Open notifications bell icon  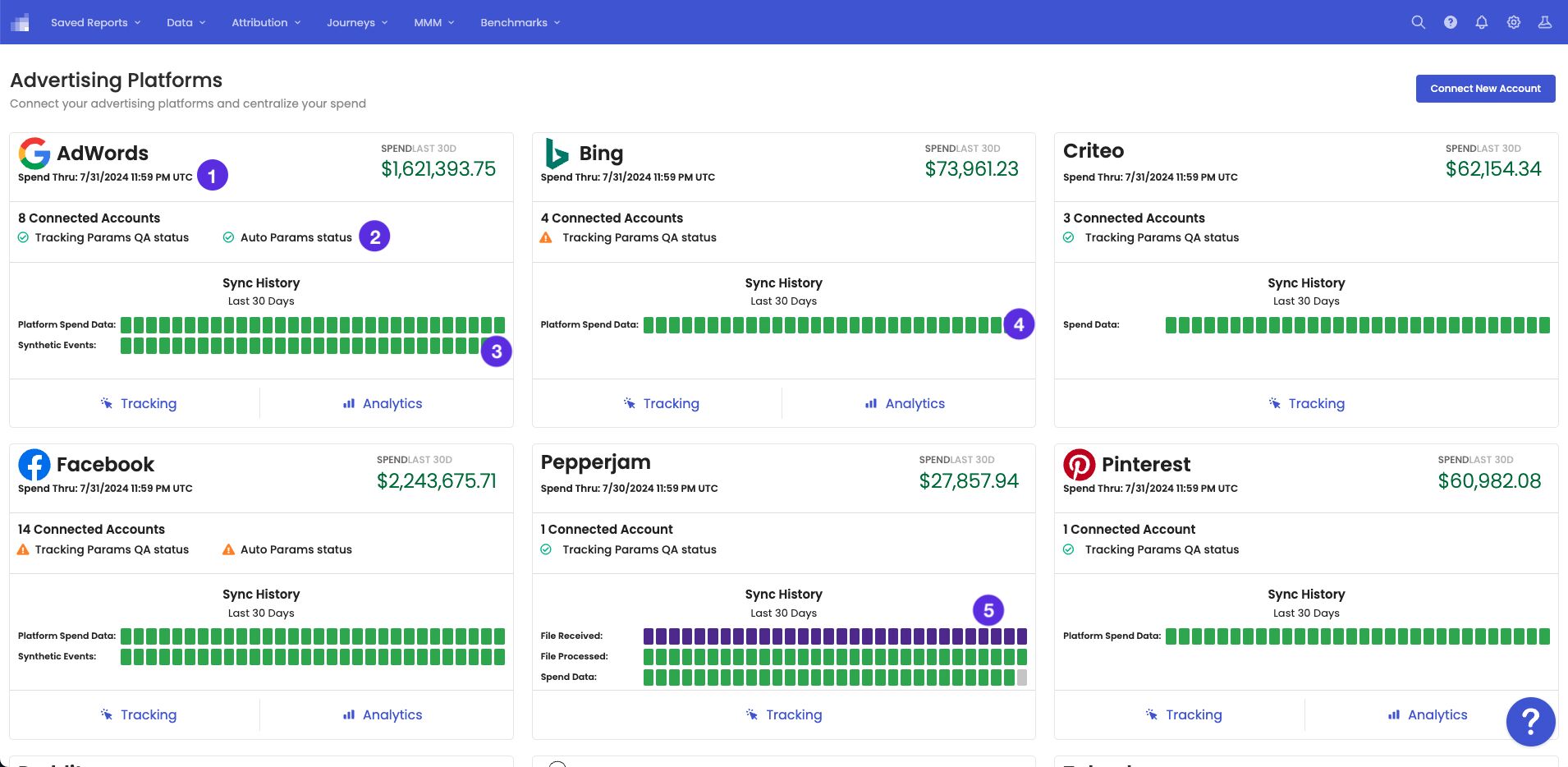(1482, 22)
